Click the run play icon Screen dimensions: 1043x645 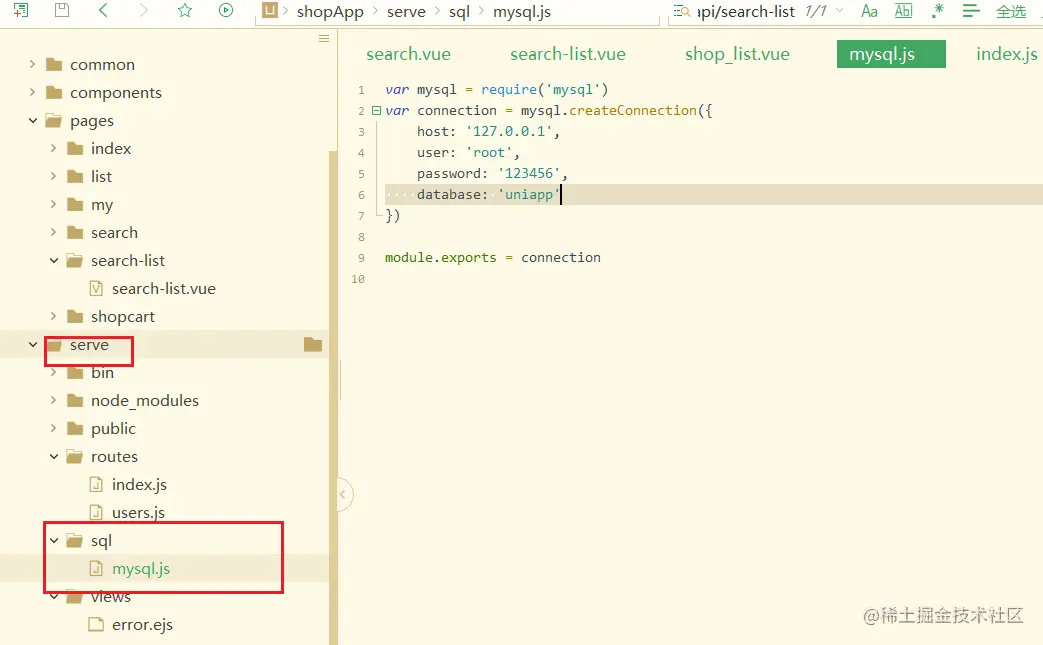[226, 10]
